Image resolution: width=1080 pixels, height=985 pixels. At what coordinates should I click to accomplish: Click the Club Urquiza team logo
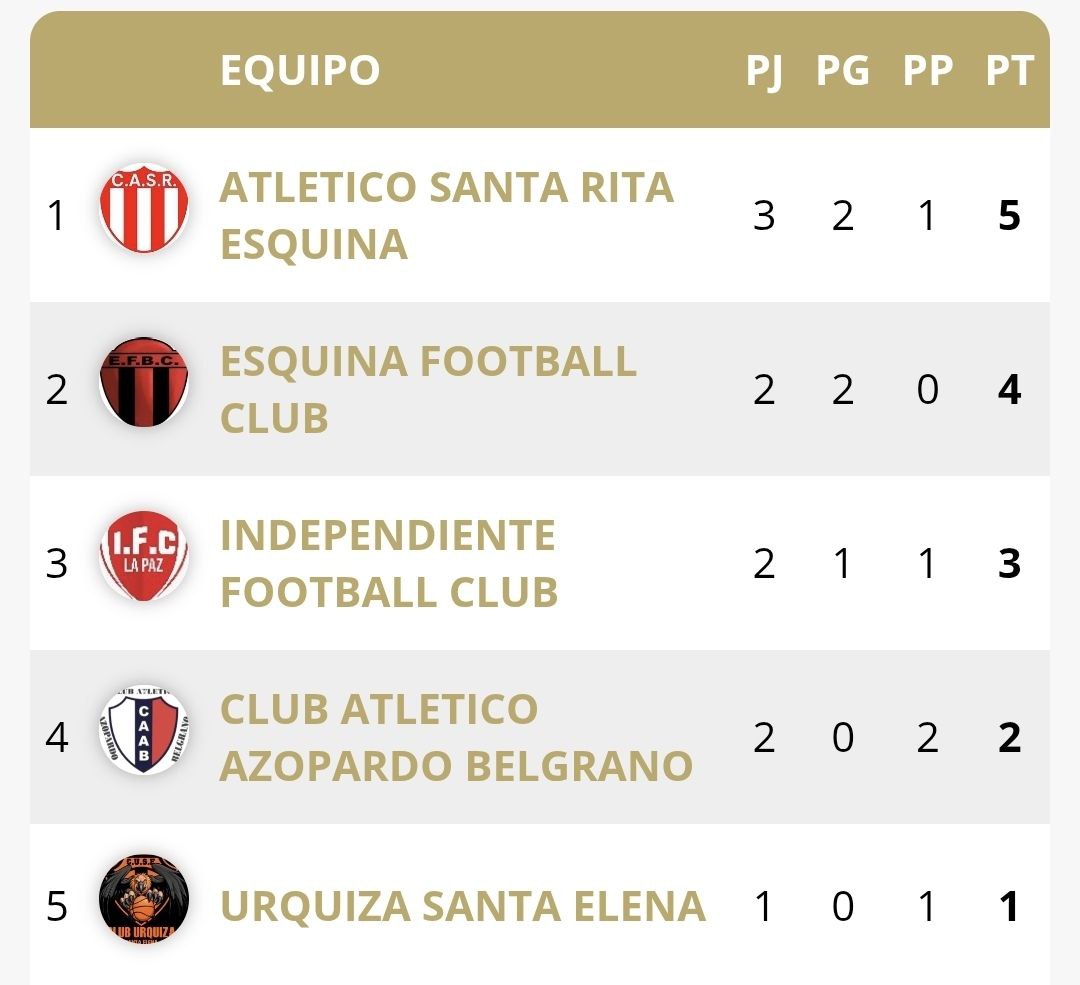(144, 900)
